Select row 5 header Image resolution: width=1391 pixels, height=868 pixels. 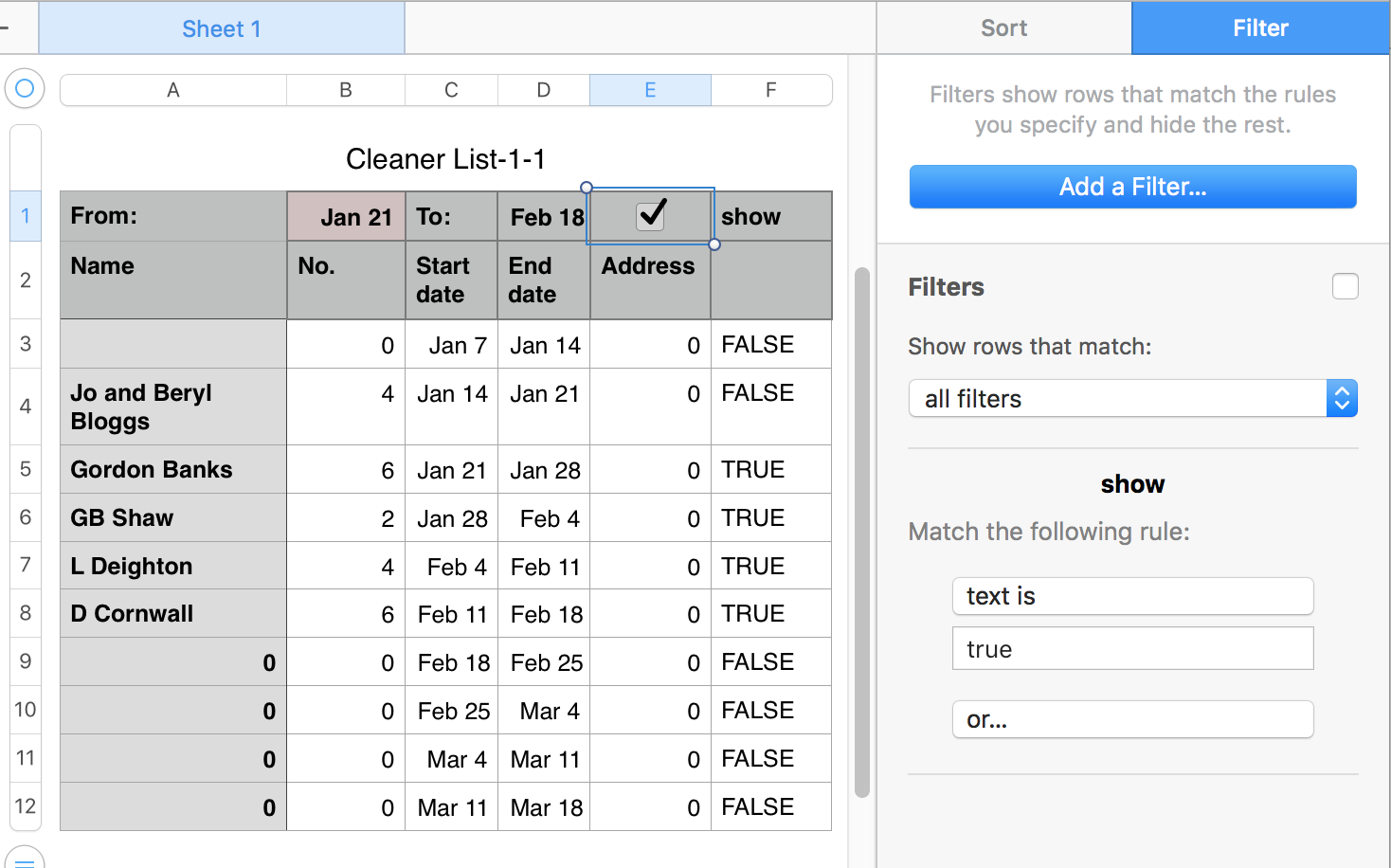click(26, 469)
